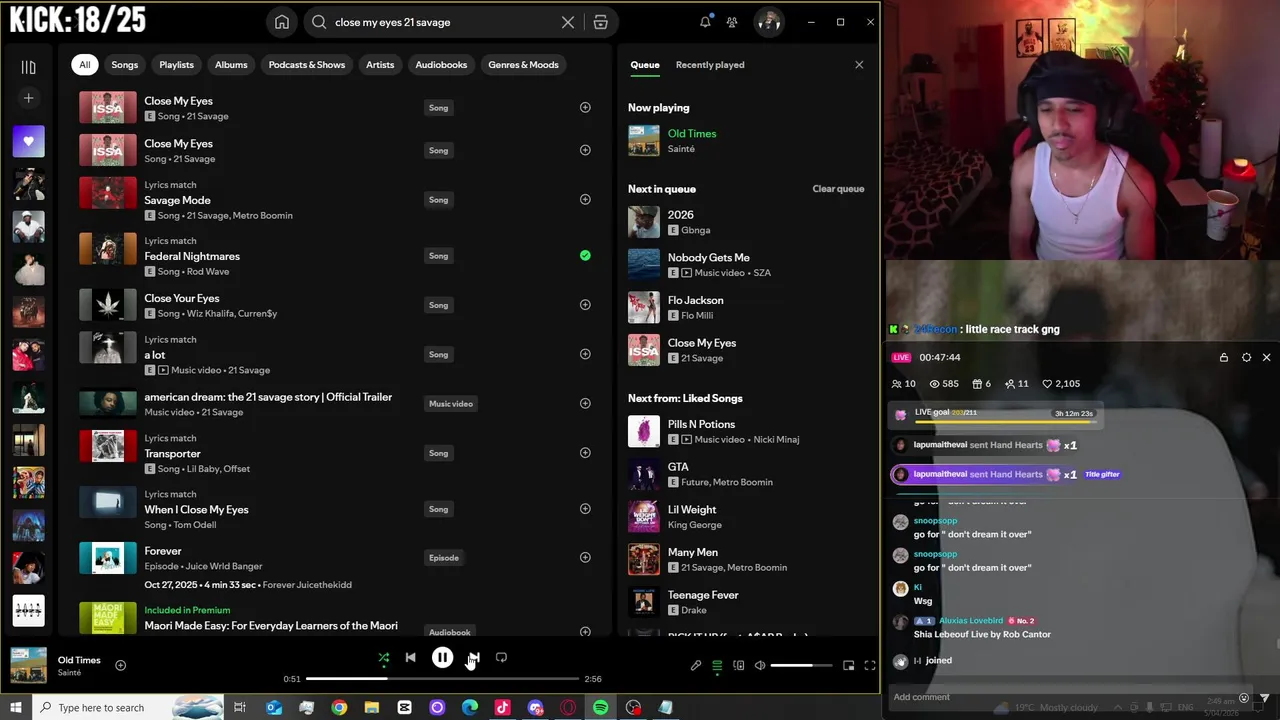Skip to next track
Viewport: 1280px width, 720px height.
(x=473, y=657)
